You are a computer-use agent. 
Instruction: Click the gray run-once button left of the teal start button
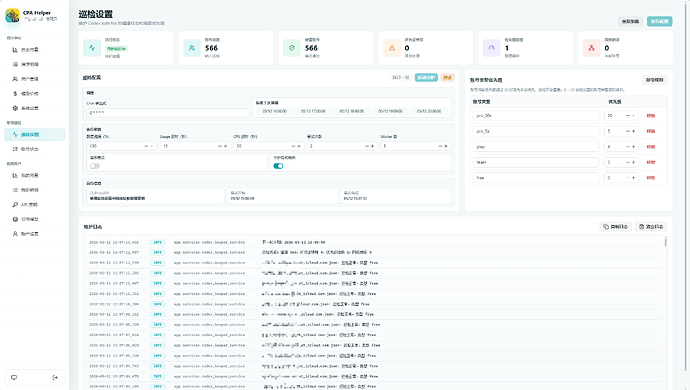click(400, 77)
